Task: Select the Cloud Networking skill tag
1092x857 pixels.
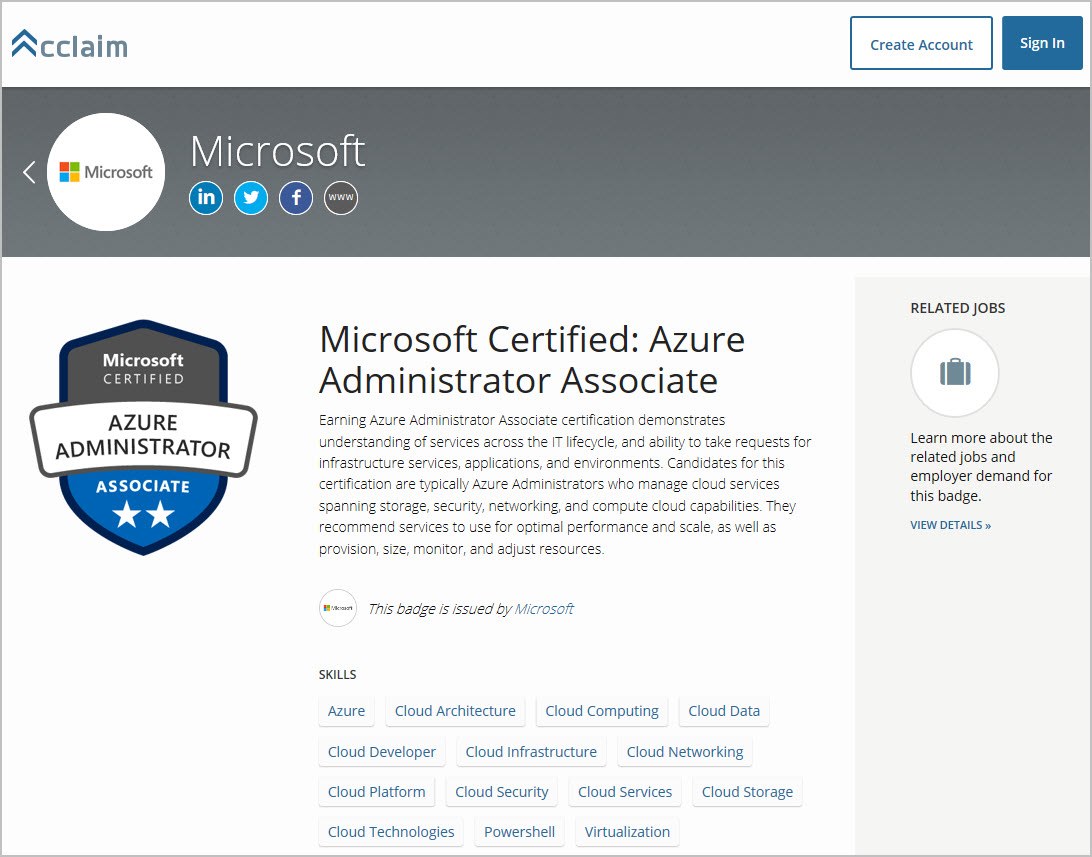Action: click(685, 752)
